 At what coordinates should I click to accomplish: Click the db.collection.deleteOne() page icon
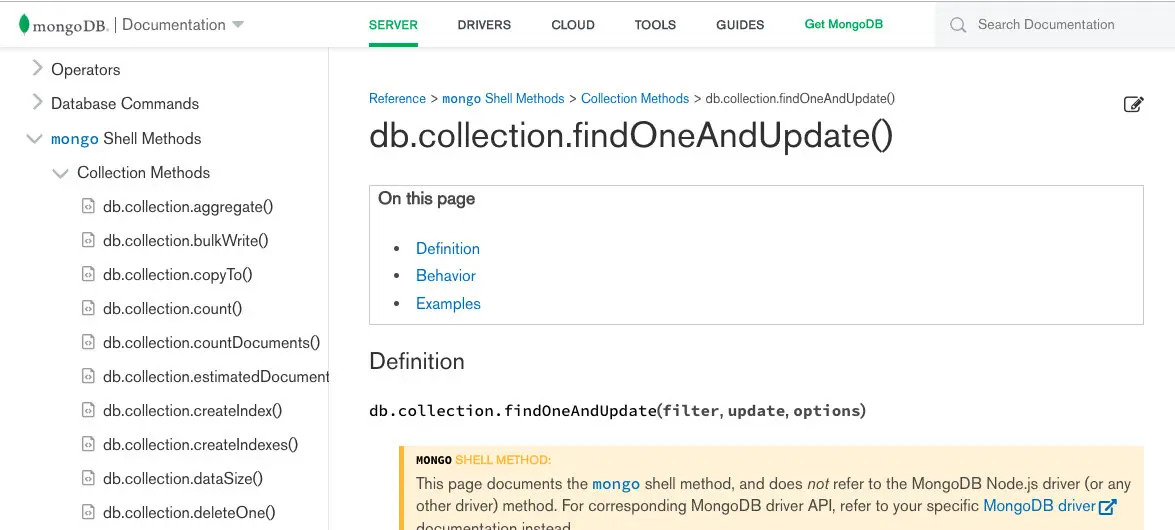pos(88,512)
